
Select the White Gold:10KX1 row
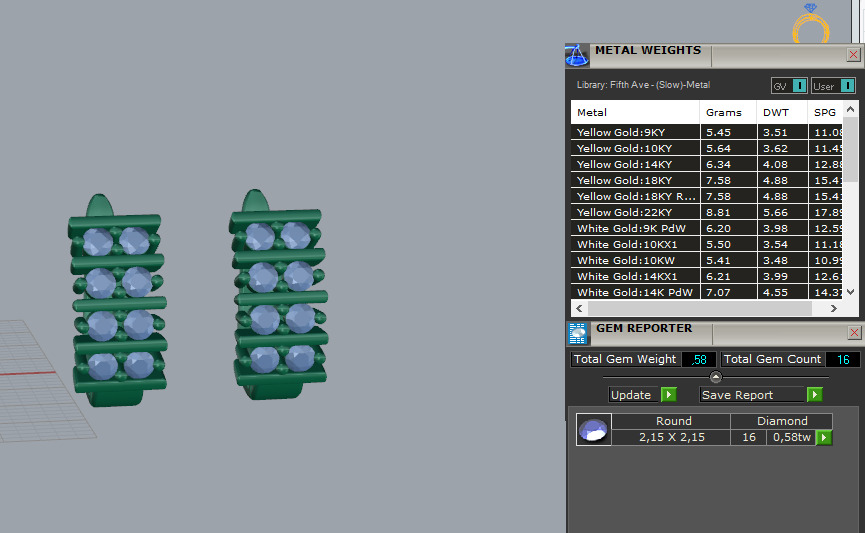707,244
